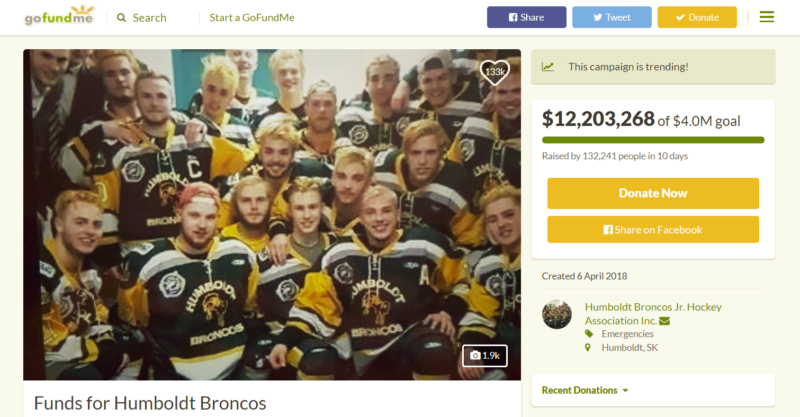
Task: Click the Emergencies tag icon
Action: click(589, 334)
